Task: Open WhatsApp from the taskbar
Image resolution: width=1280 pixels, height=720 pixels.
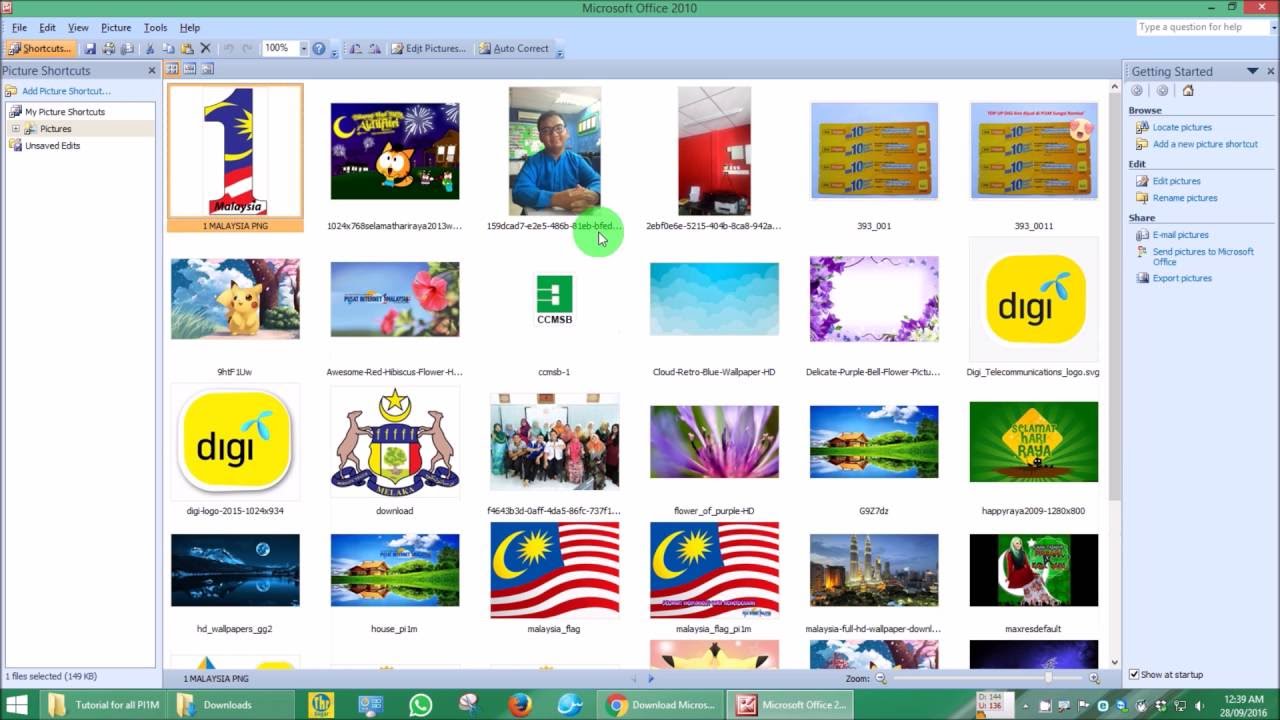Action: click(x=421, y=704)
